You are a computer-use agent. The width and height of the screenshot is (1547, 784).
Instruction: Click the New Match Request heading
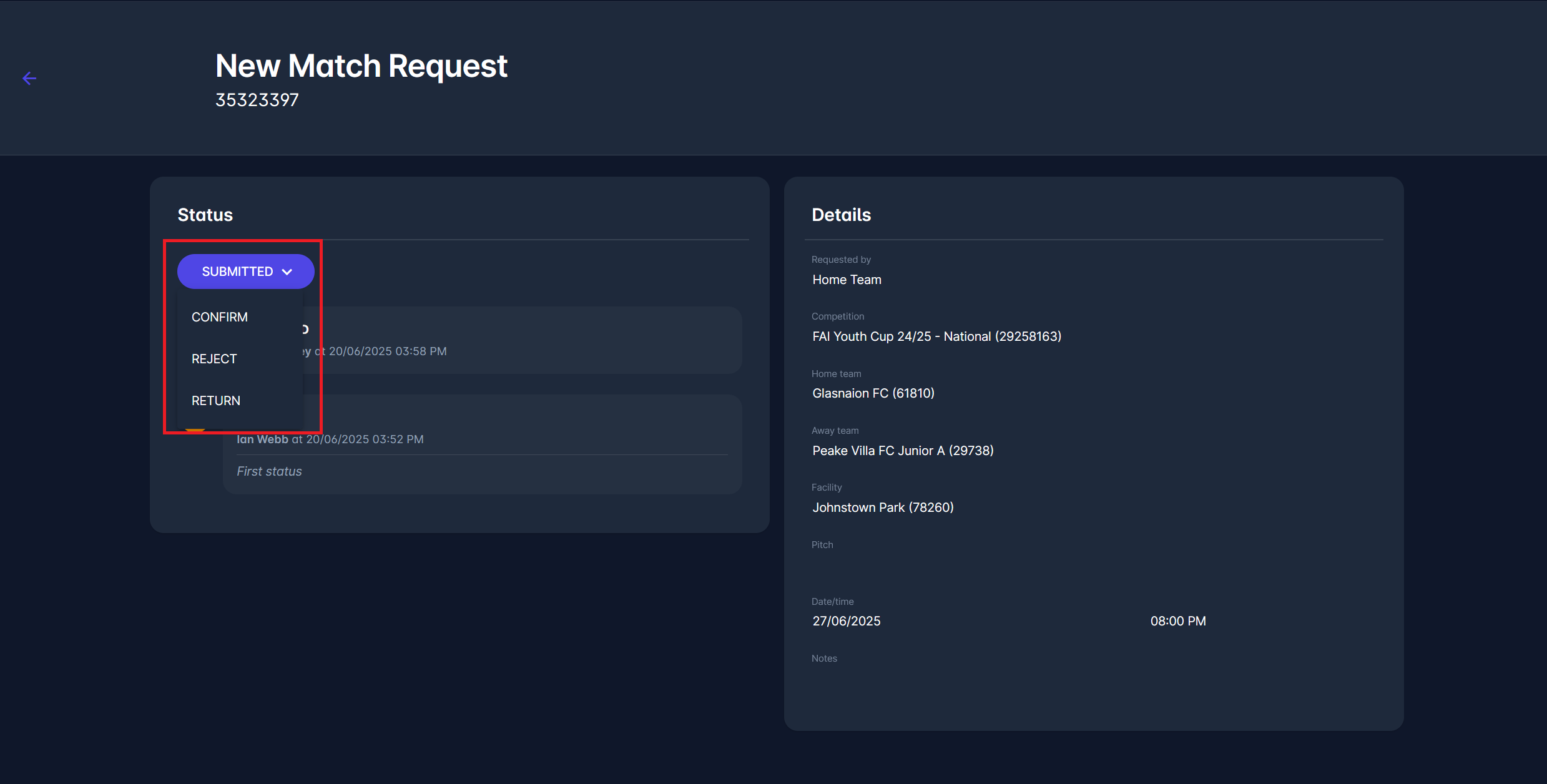[x=361, y=66]
